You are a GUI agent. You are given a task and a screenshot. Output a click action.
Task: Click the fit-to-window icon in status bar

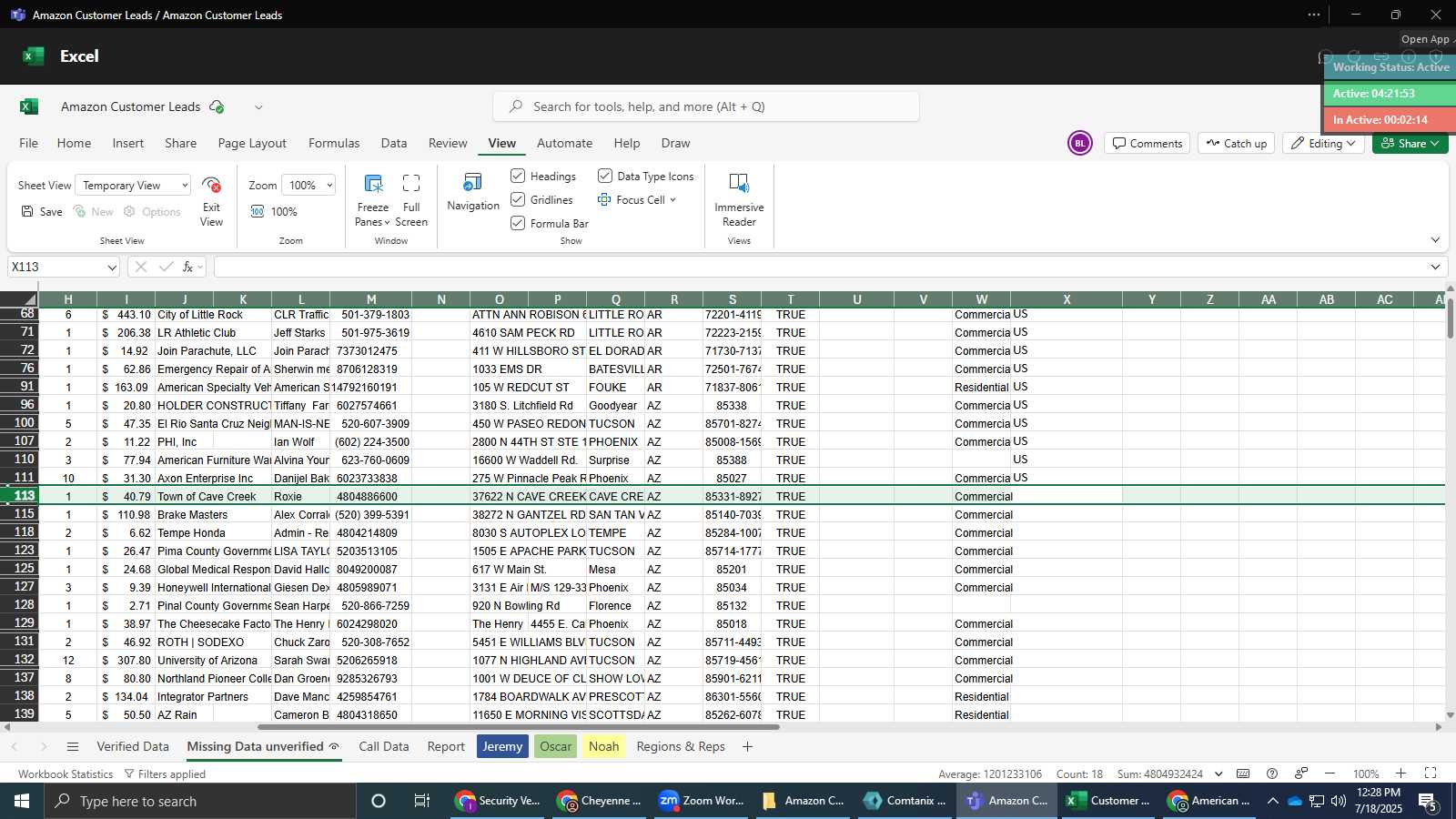[1431, 773]
